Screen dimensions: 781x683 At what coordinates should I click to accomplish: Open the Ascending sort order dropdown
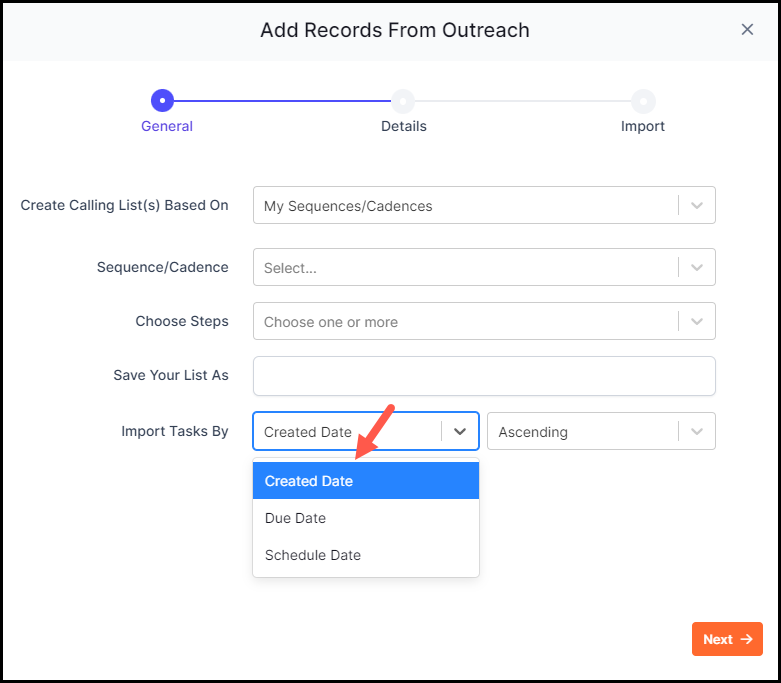coord(601,431)
